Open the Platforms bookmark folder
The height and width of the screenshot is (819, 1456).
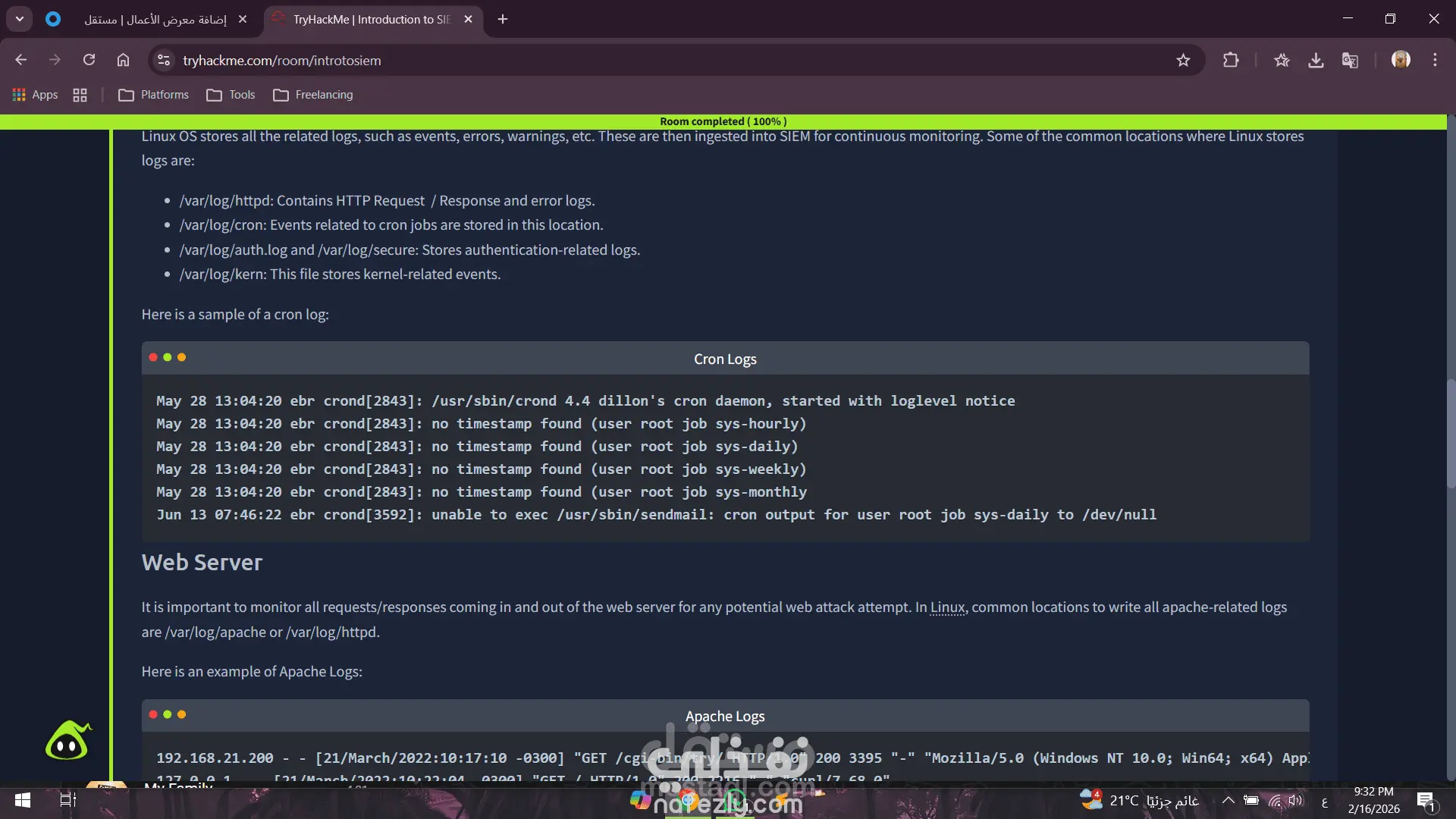coord(153,95)
